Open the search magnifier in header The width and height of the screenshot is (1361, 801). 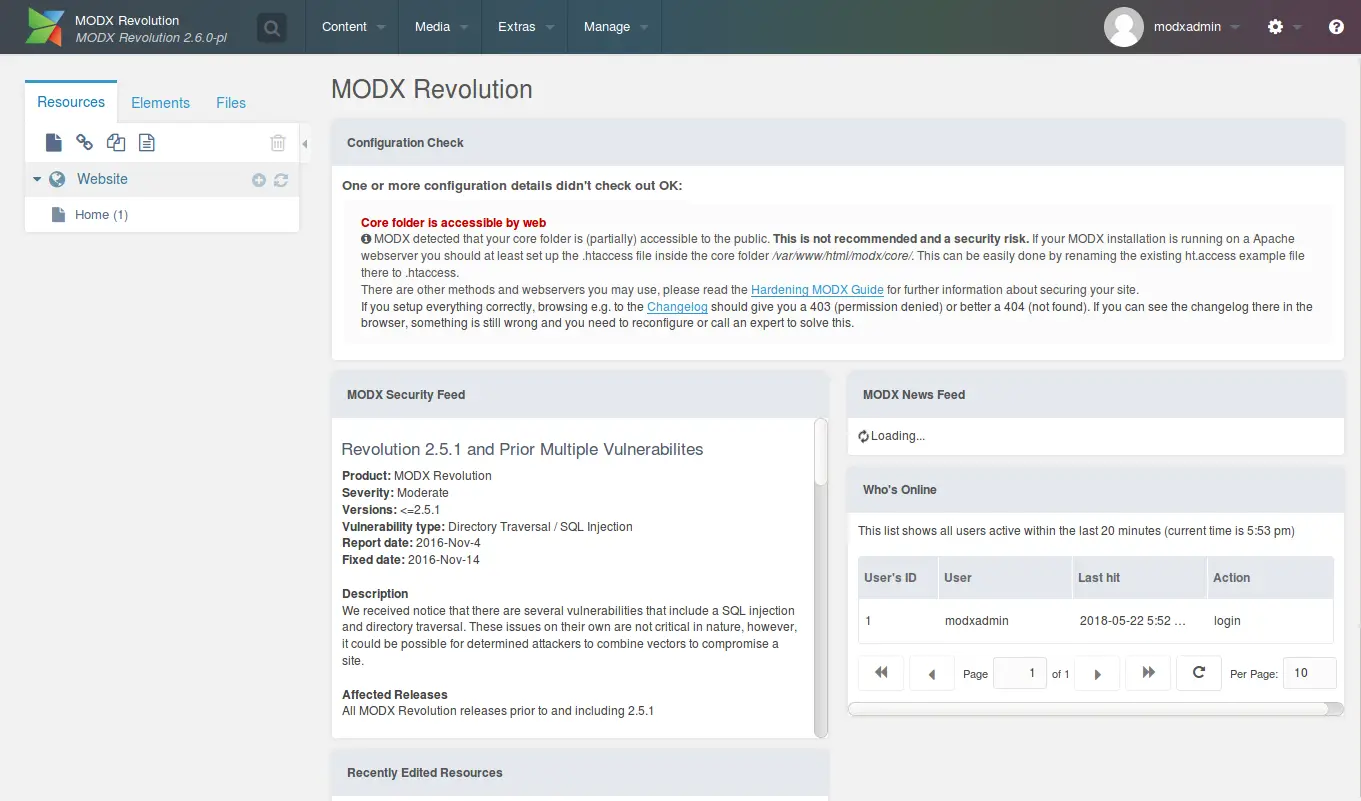[271, 28]
